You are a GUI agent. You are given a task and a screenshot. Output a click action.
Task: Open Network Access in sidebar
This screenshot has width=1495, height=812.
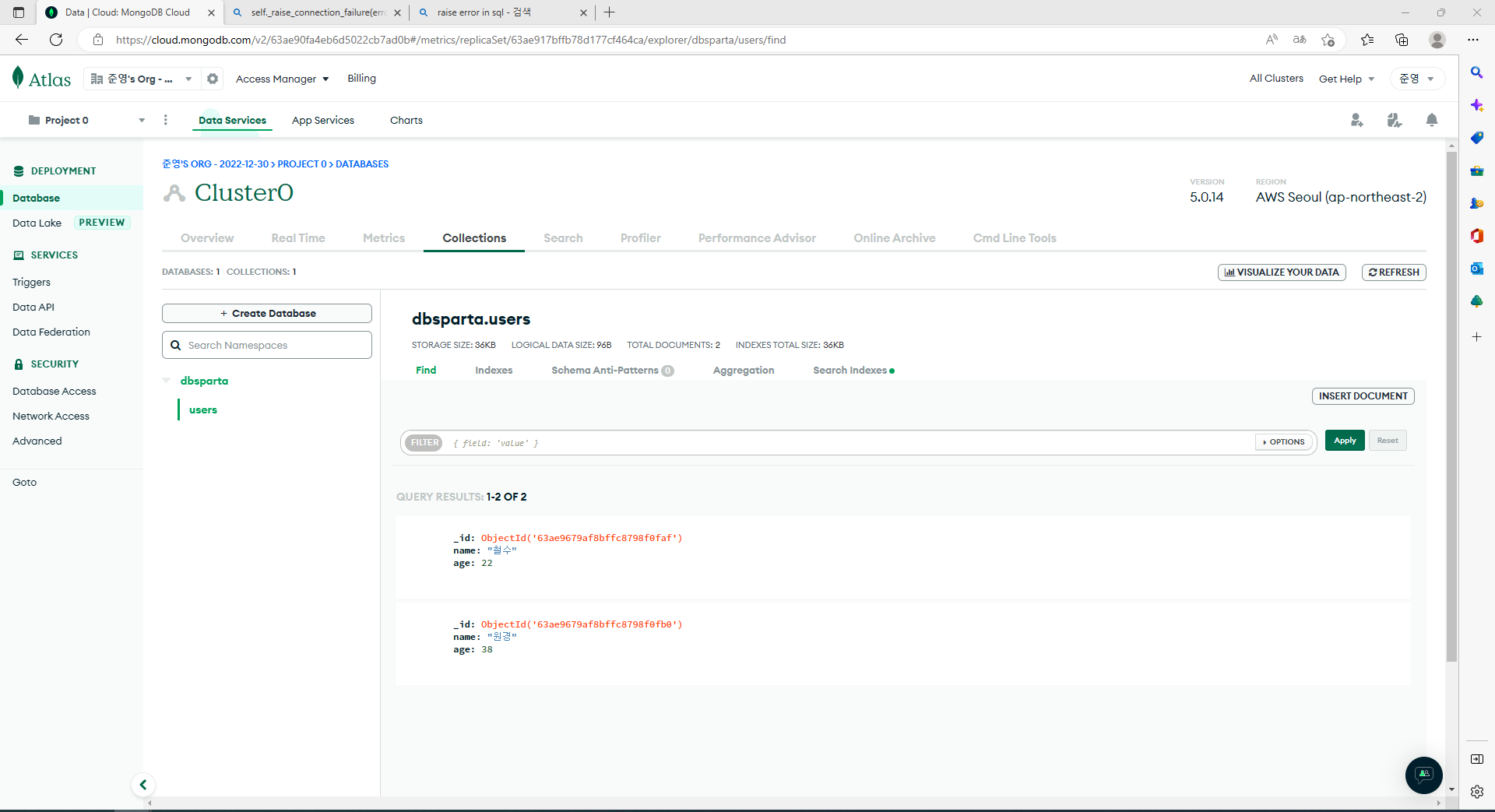point(51,416)
